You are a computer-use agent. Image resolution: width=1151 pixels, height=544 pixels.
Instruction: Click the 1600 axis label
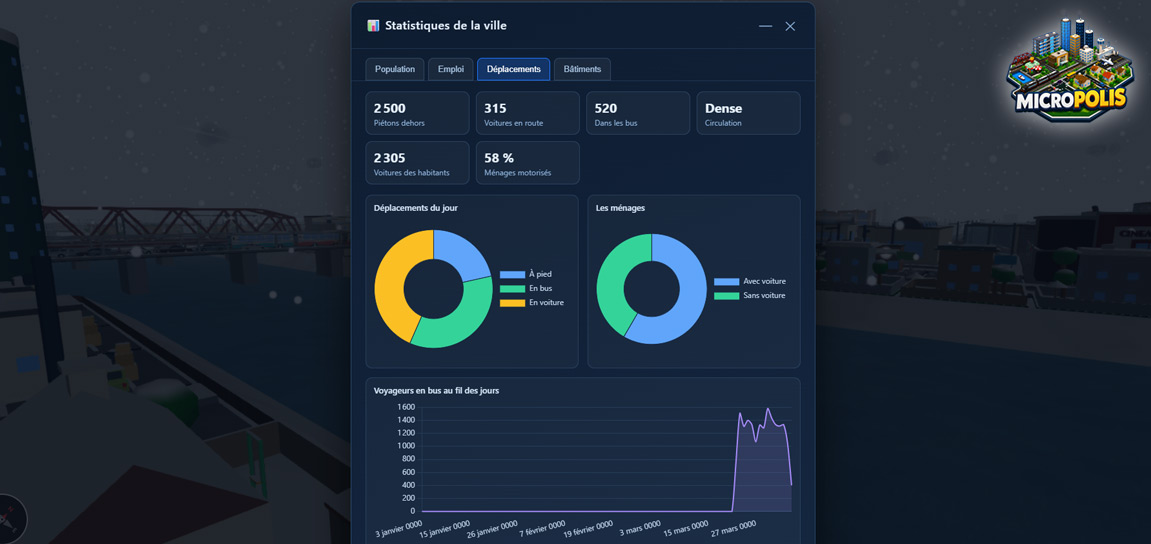(x=406, y=407)
